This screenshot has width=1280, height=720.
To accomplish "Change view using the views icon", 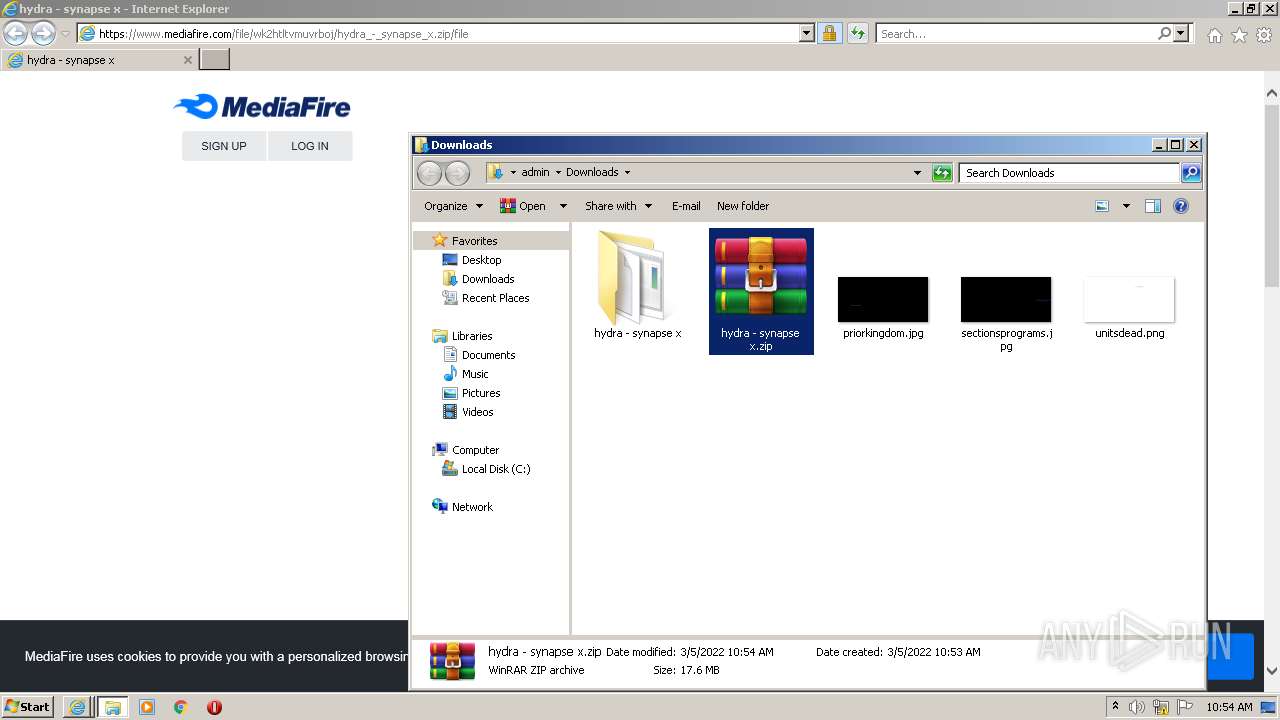I will click(1102, 206).
